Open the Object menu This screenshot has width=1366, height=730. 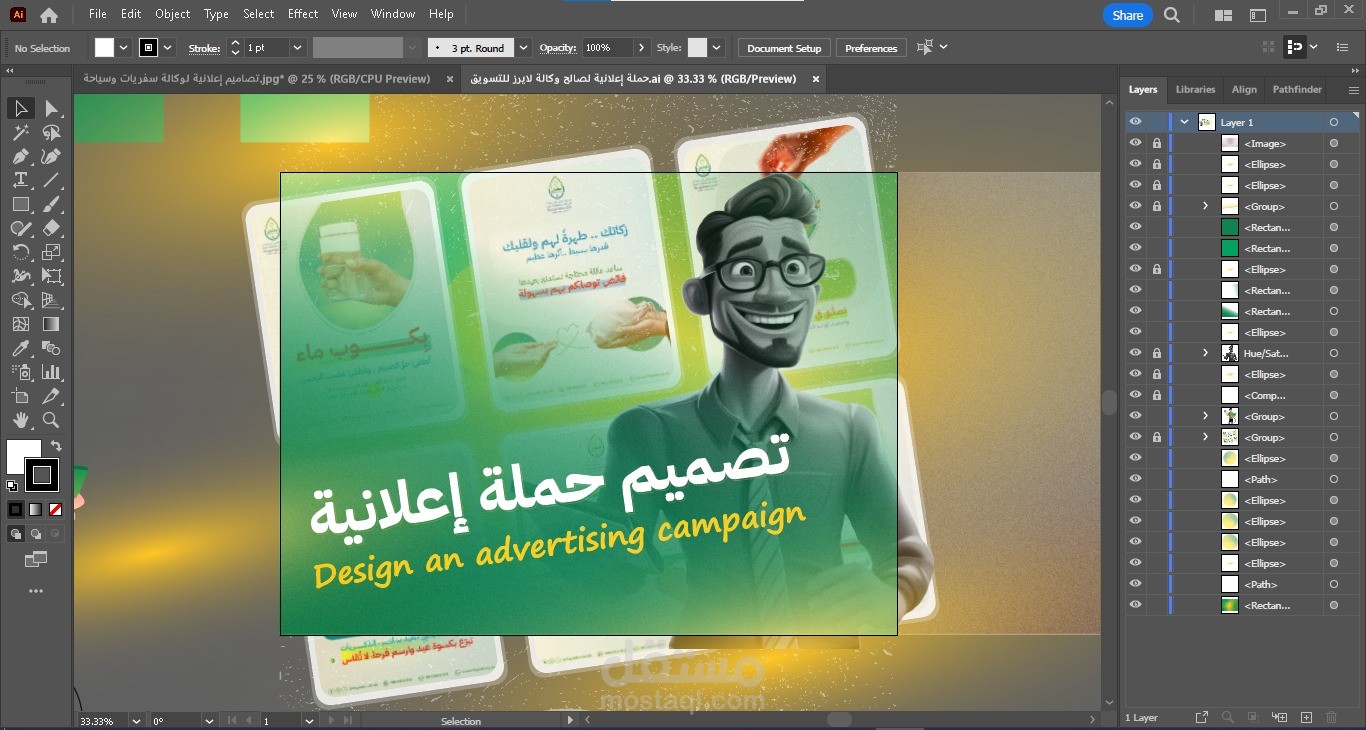pos(173,14)
